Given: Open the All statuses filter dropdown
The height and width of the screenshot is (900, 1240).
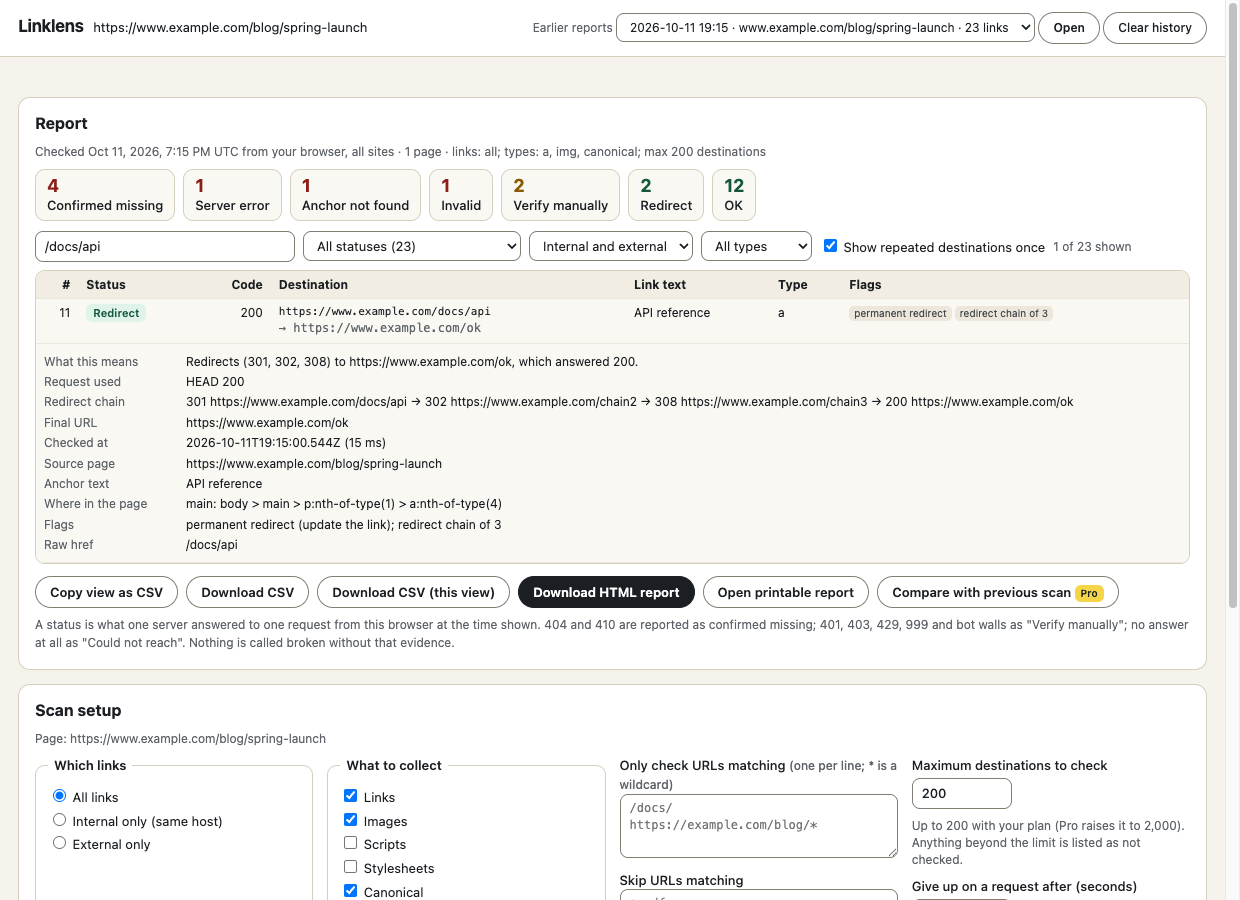Looking at the screenshot, I should pyautogui.click(x=412, y=246).
